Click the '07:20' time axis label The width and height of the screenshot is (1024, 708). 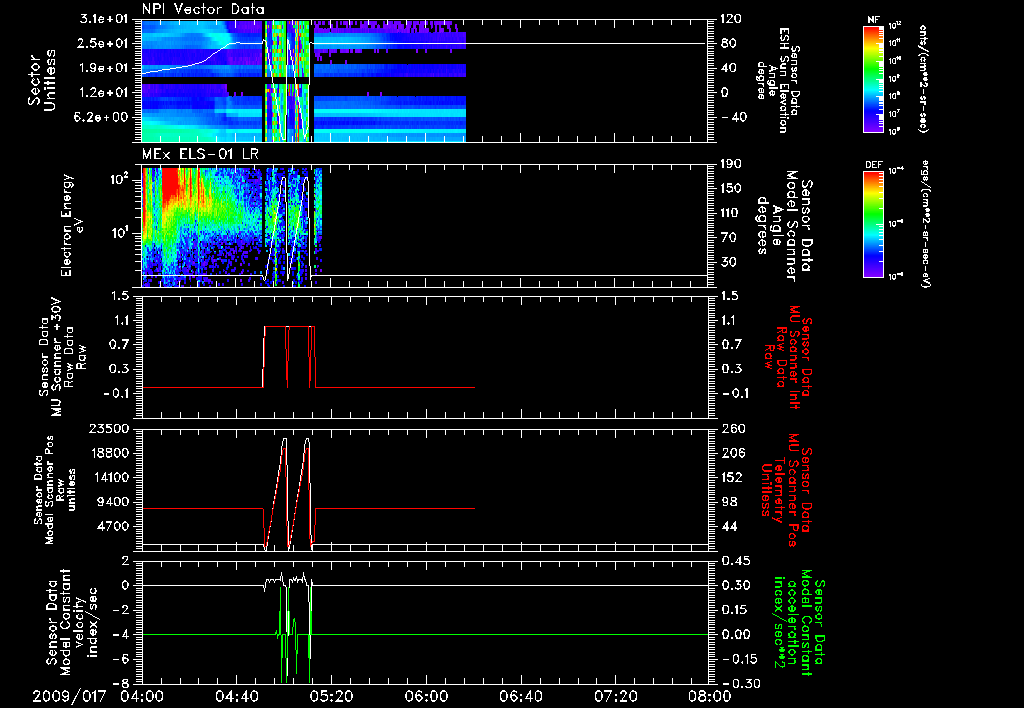pos(615,697)
